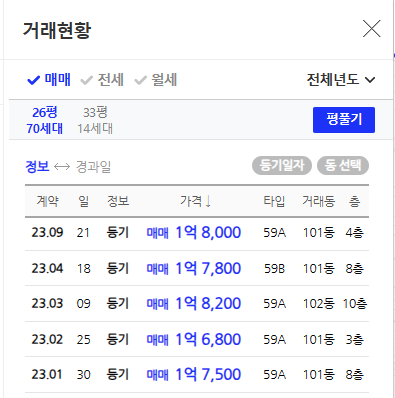Viewport: 395px width, 398px height.
Task: Click day 21 in the 23.09 row
Action: (x=83, y=233)
